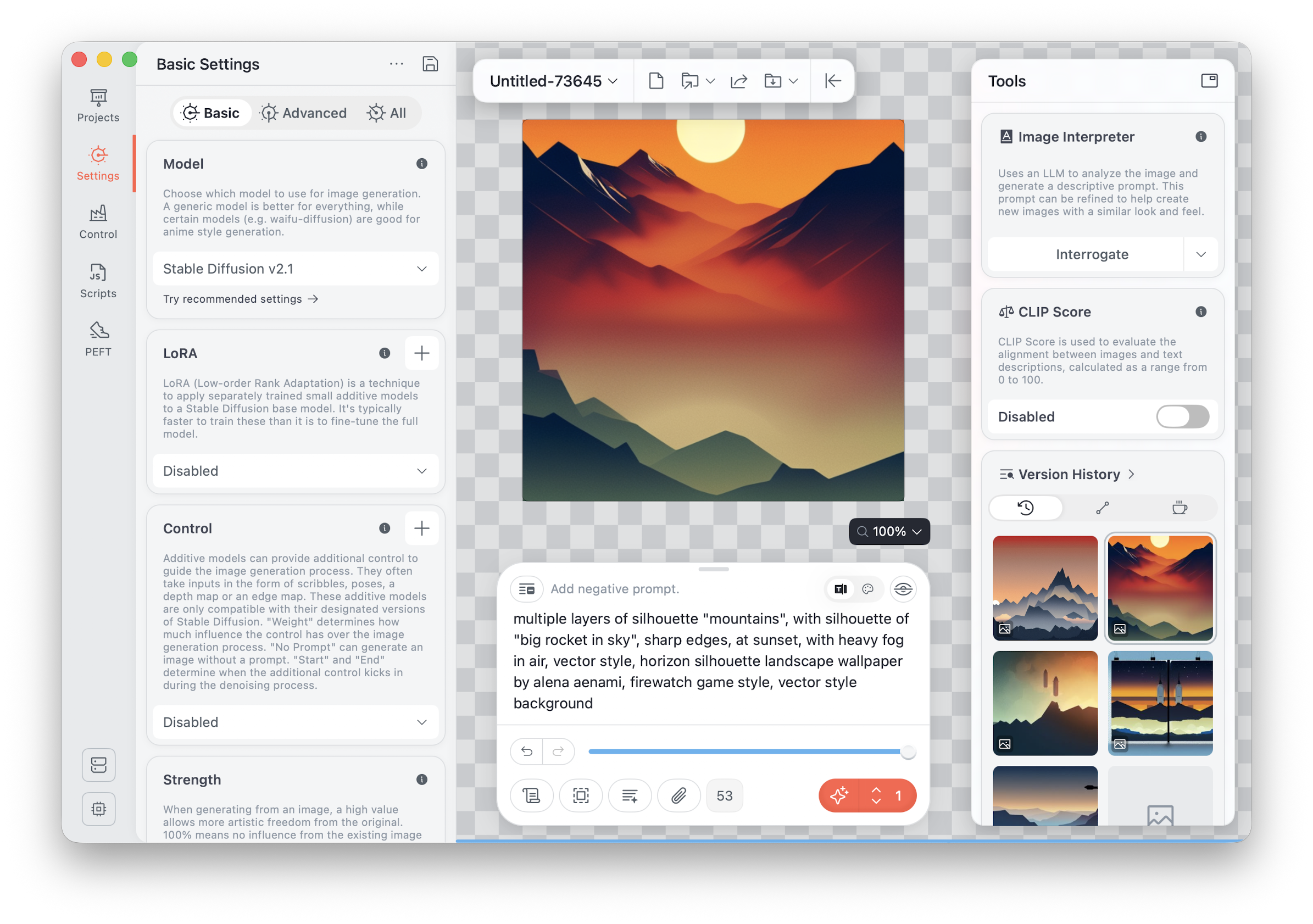Expand the Interrogate options chevron
Image resolution: width=1313 pixels, height=924 pixels.
[x=1201, y=254]
